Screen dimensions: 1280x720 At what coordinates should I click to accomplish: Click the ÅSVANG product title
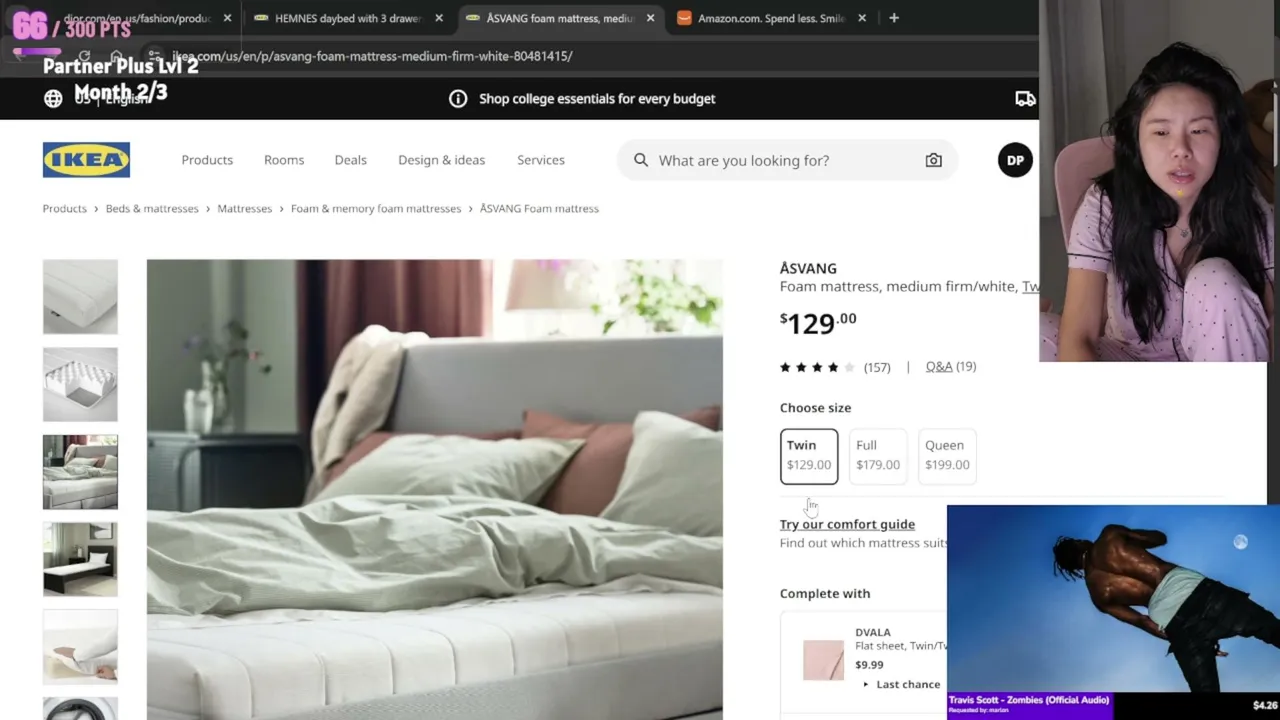808,268
